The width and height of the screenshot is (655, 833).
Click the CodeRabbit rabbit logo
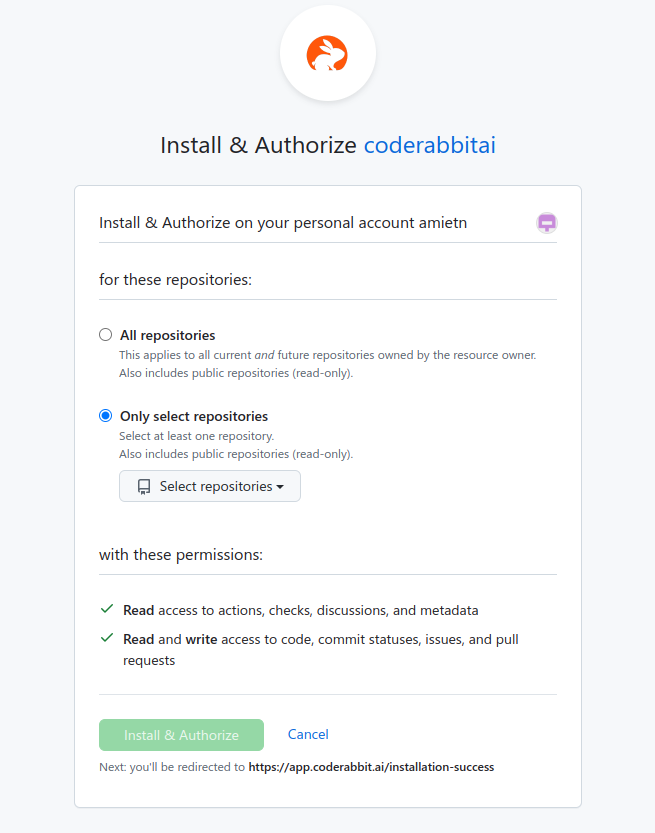(327, 53)
